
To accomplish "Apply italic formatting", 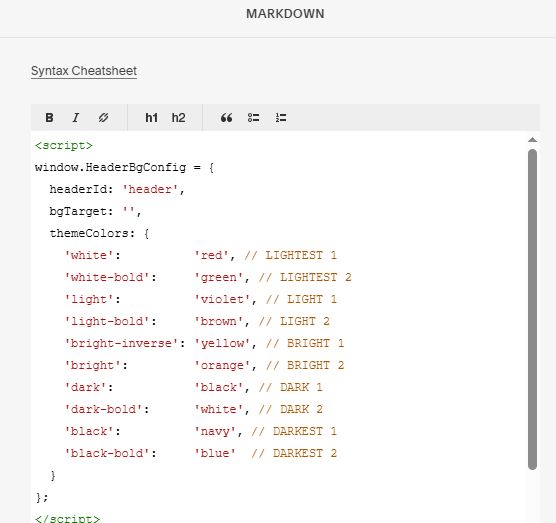I will click(76, 118).
